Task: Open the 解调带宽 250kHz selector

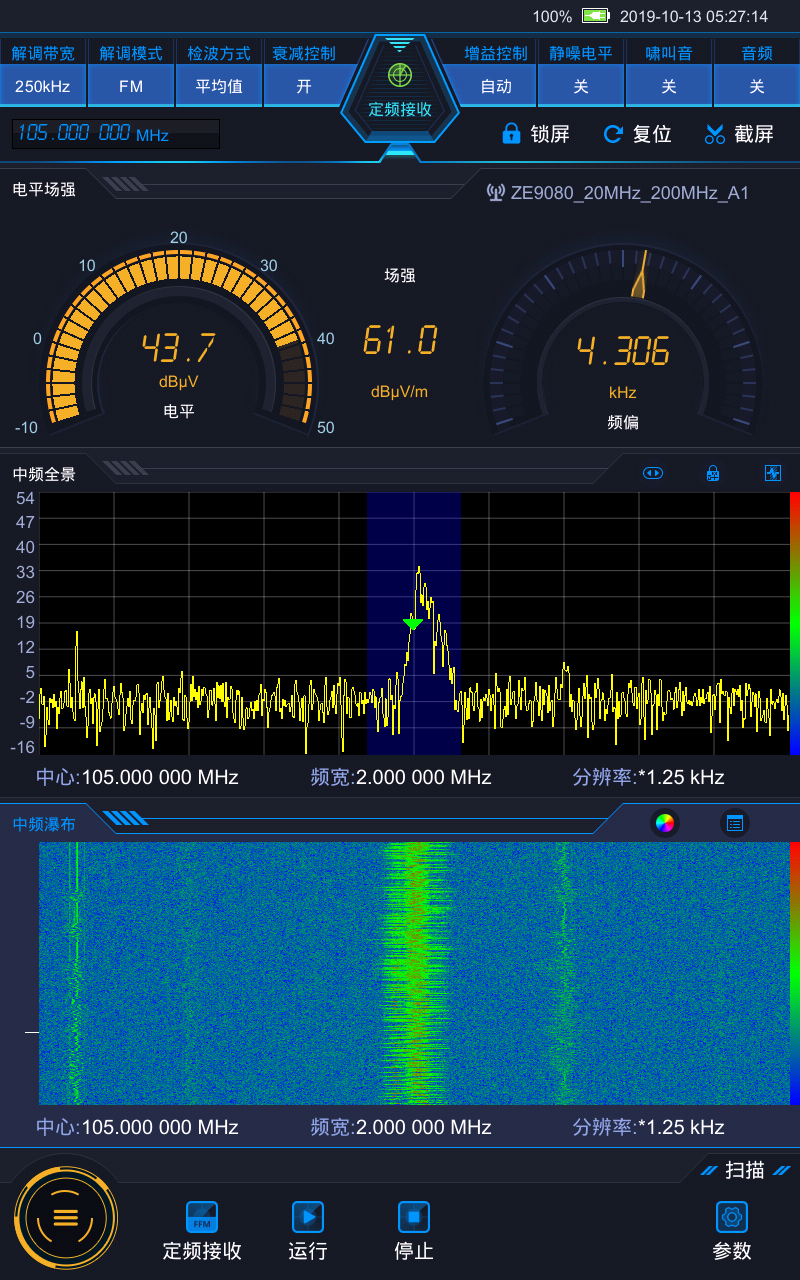Action: point(43,86)
